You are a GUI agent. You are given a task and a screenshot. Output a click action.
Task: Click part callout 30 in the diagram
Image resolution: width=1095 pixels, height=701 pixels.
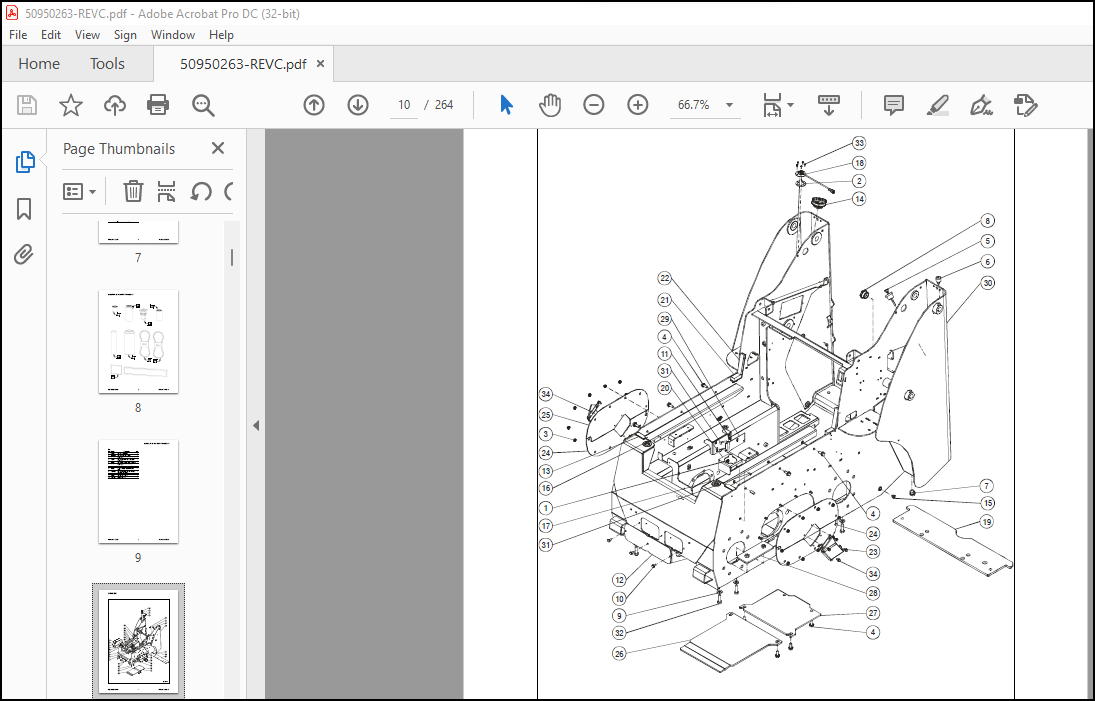987,283
